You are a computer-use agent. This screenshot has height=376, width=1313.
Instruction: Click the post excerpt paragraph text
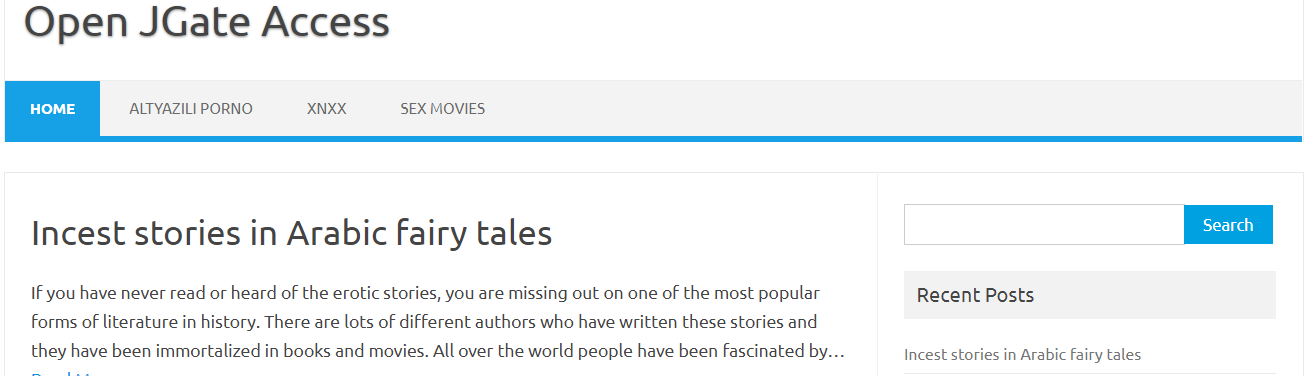[438, 322]
